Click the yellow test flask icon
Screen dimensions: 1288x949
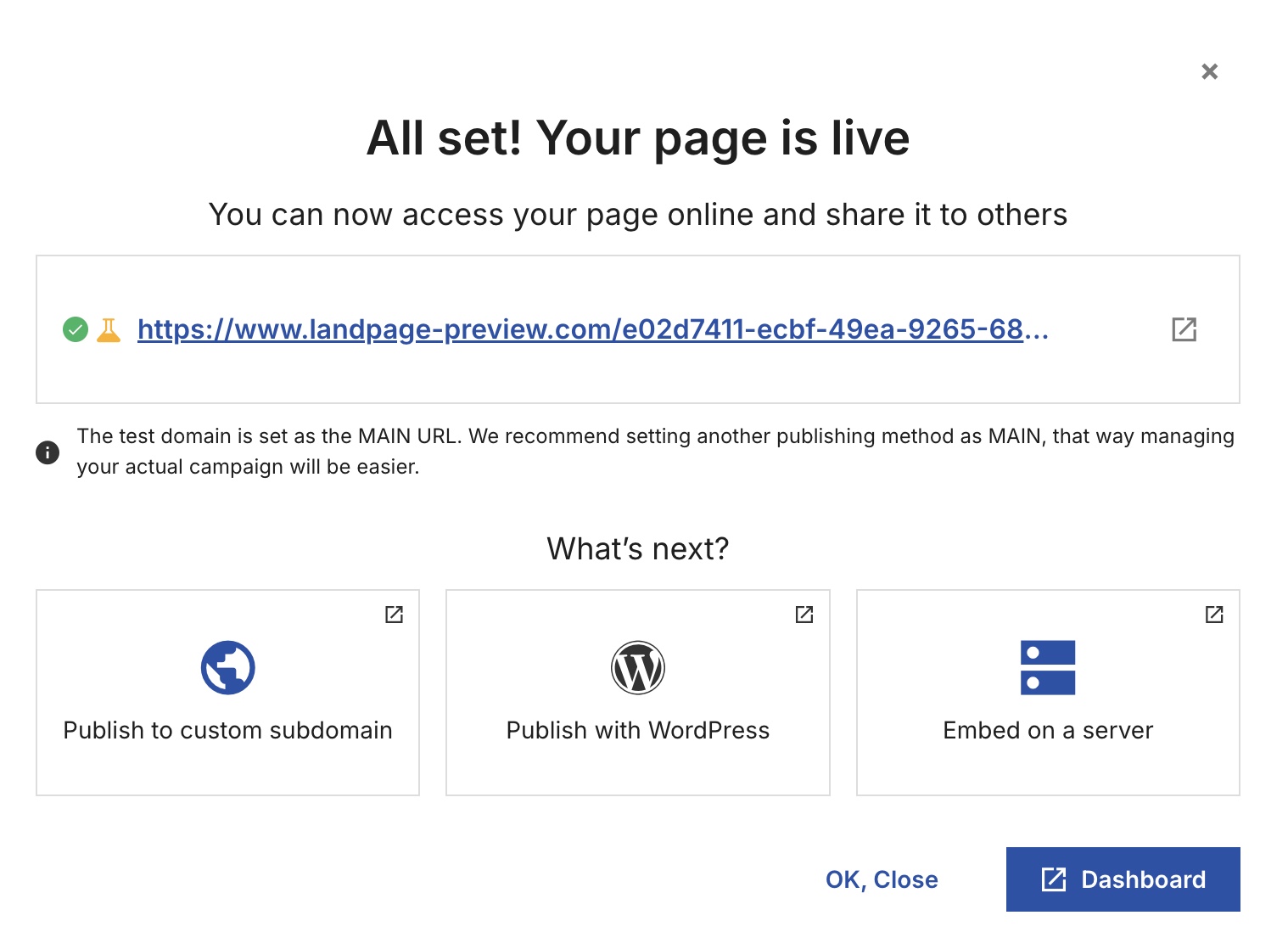tap(109, 329)
